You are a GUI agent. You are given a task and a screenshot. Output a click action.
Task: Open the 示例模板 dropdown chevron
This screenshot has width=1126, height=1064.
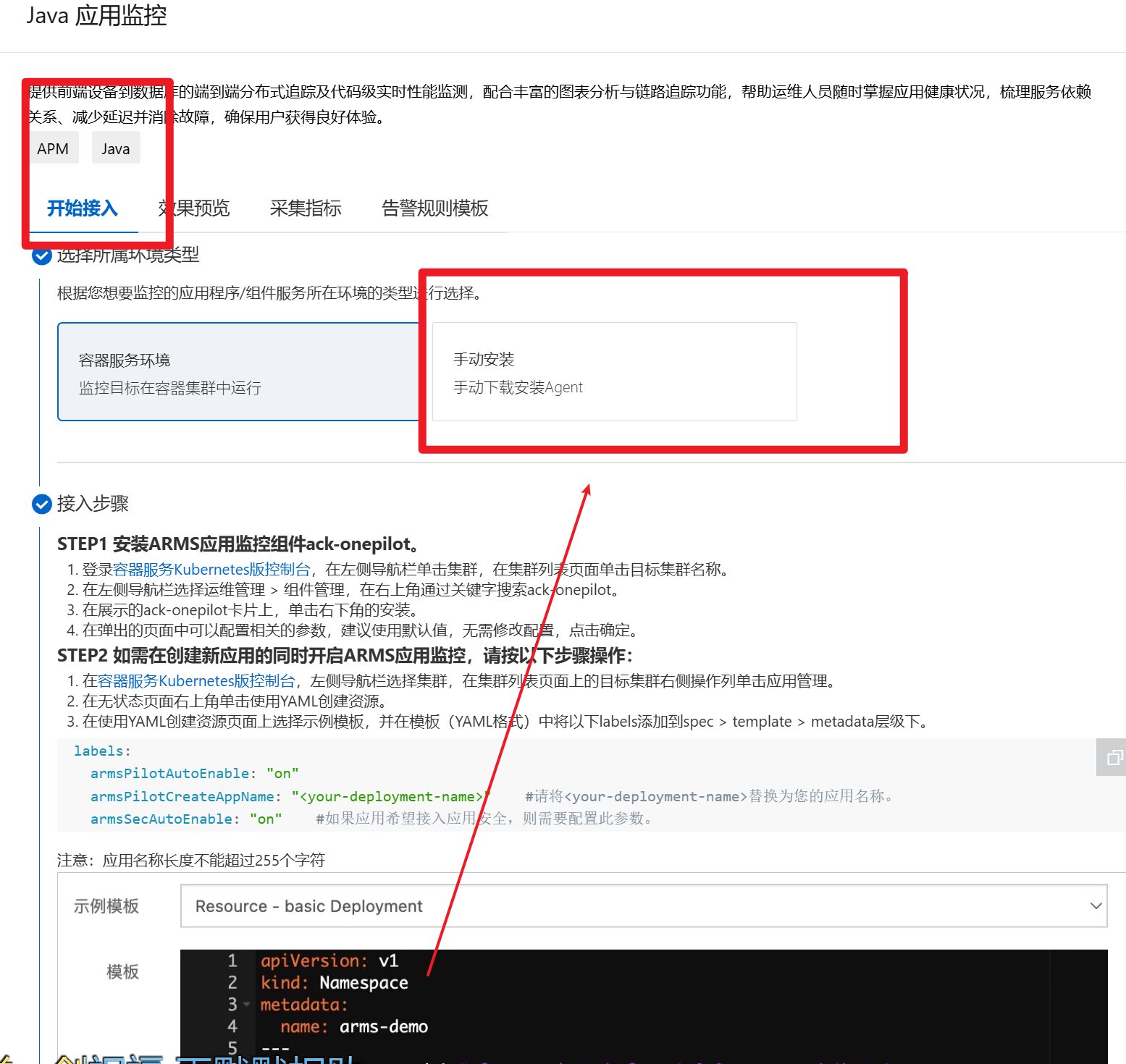pos(1096,905)
